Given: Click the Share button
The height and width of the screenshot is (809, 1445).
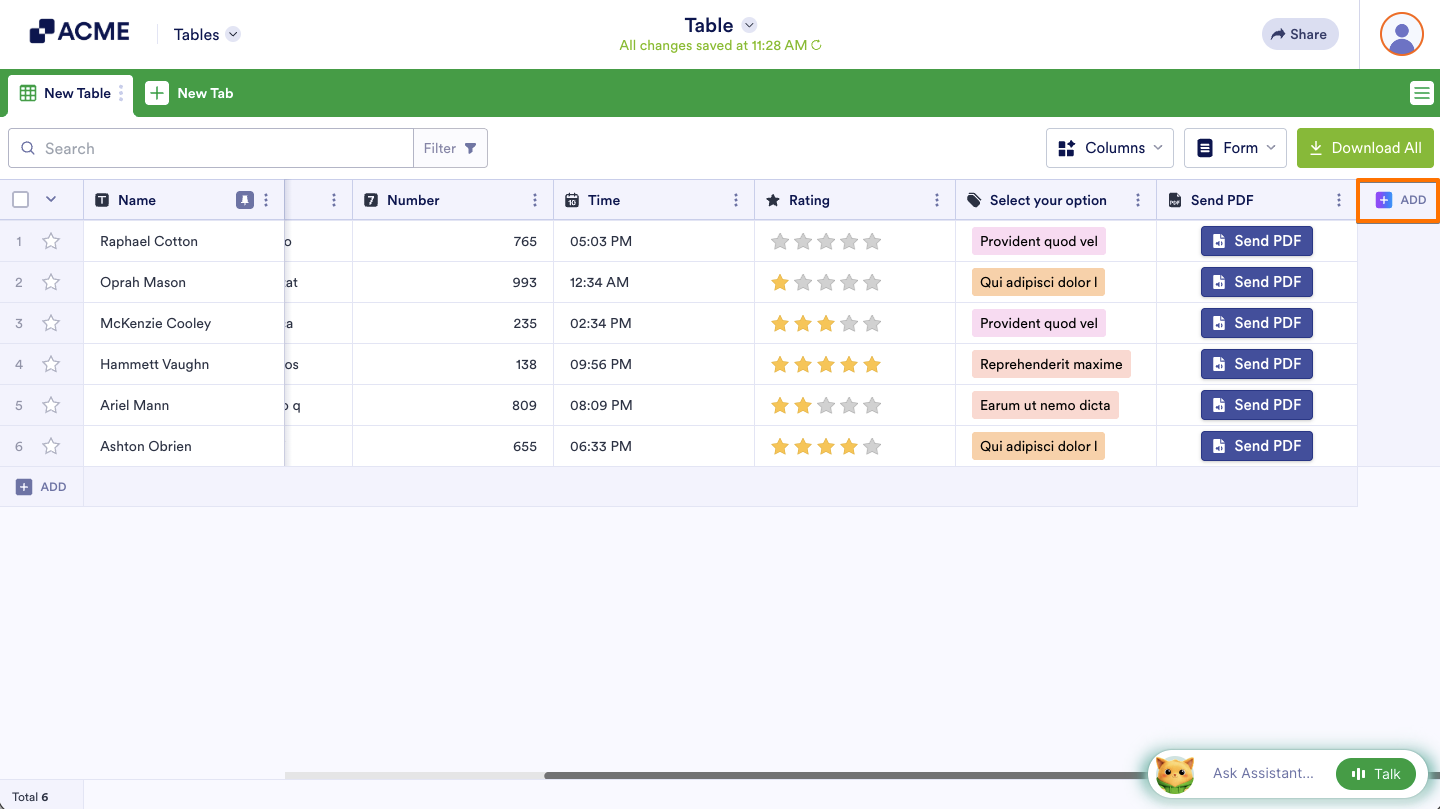Looking at the screenshot, I should click(x=1299, y=34).
